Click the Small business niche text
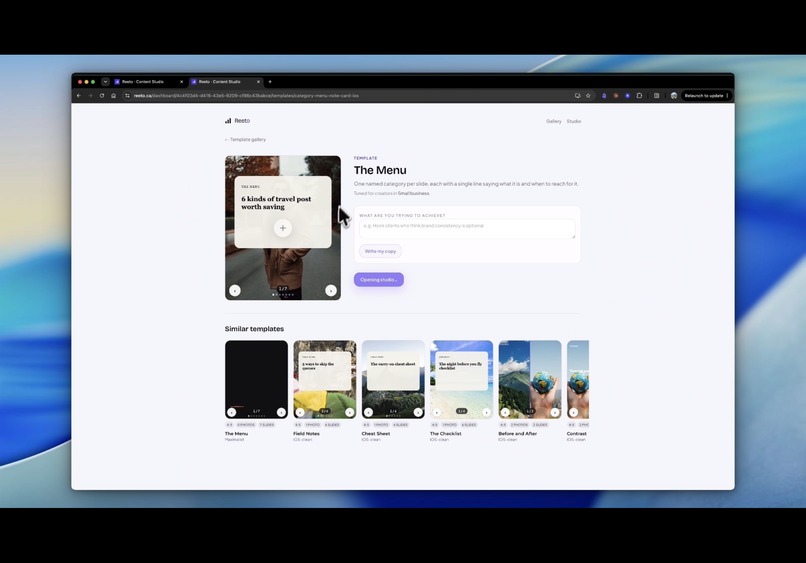This screenshot has height=563, width=806. coord(413,193)
